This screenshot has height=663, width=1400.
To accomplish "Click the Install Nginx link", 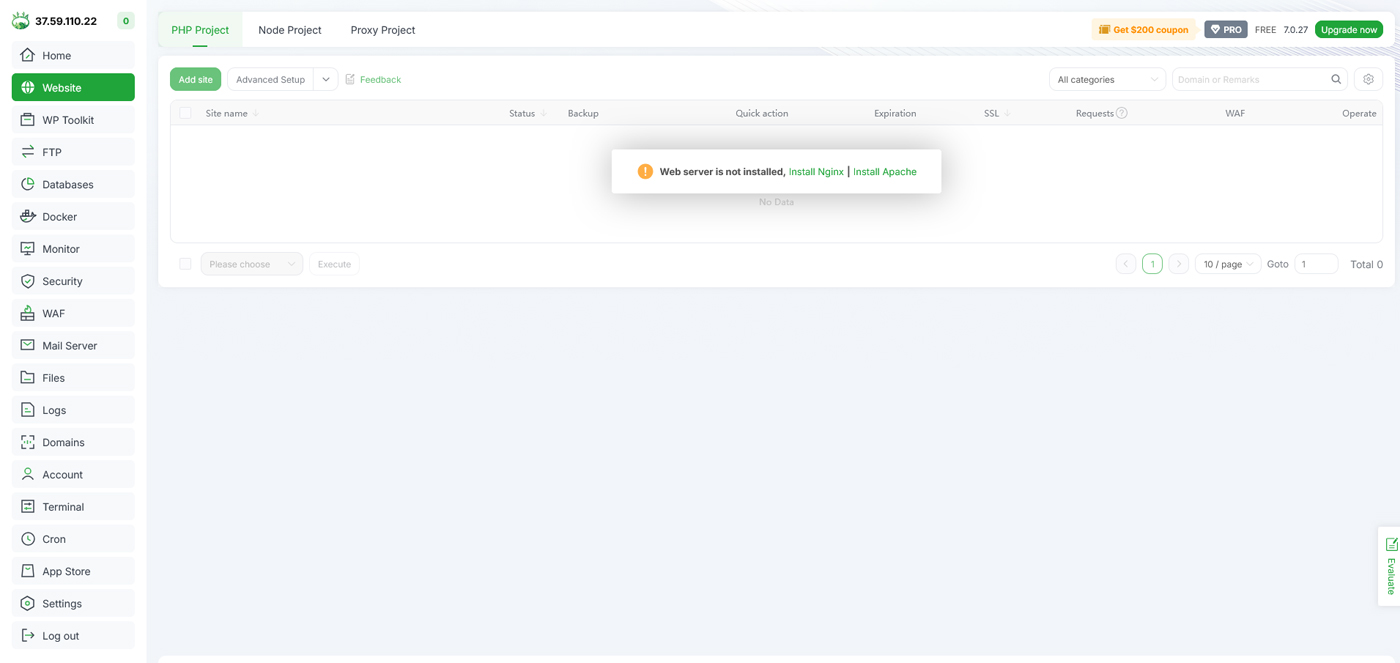I will click(x=816, y=172).
